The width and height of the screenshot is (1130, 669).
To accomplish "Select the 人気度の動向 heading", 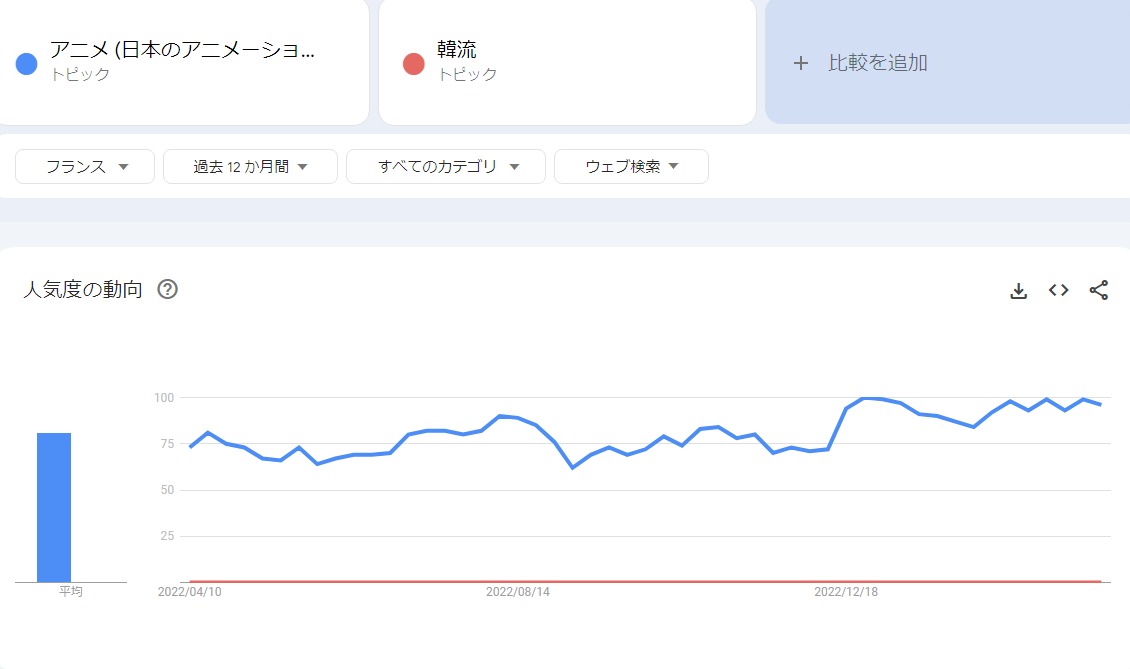I will pos(83,290).
